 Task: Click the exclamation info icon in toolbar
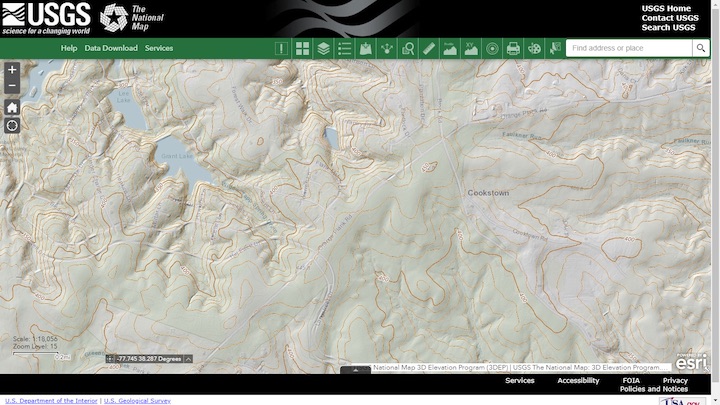[281, 48]
